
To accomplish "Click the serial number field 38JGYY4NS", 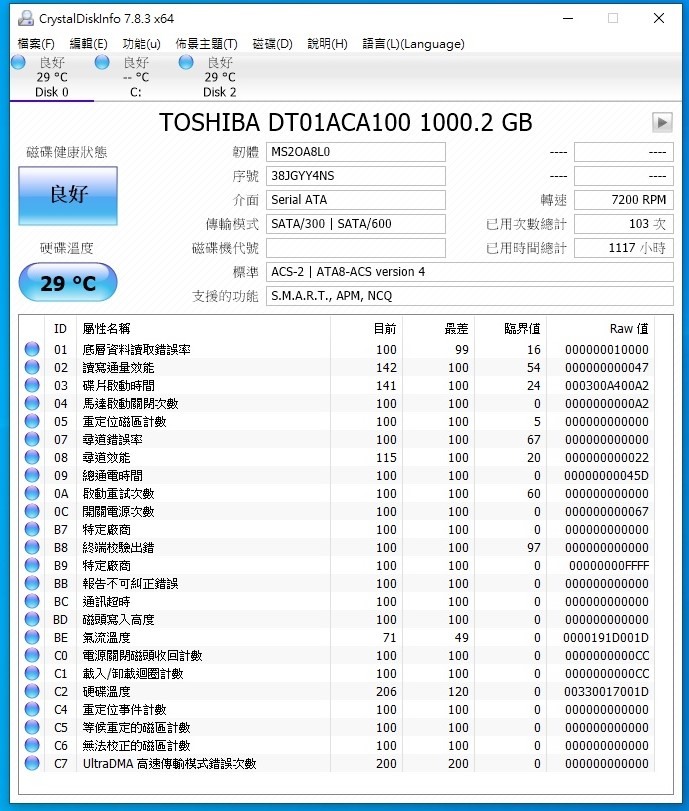I will (x=356, y=176).
